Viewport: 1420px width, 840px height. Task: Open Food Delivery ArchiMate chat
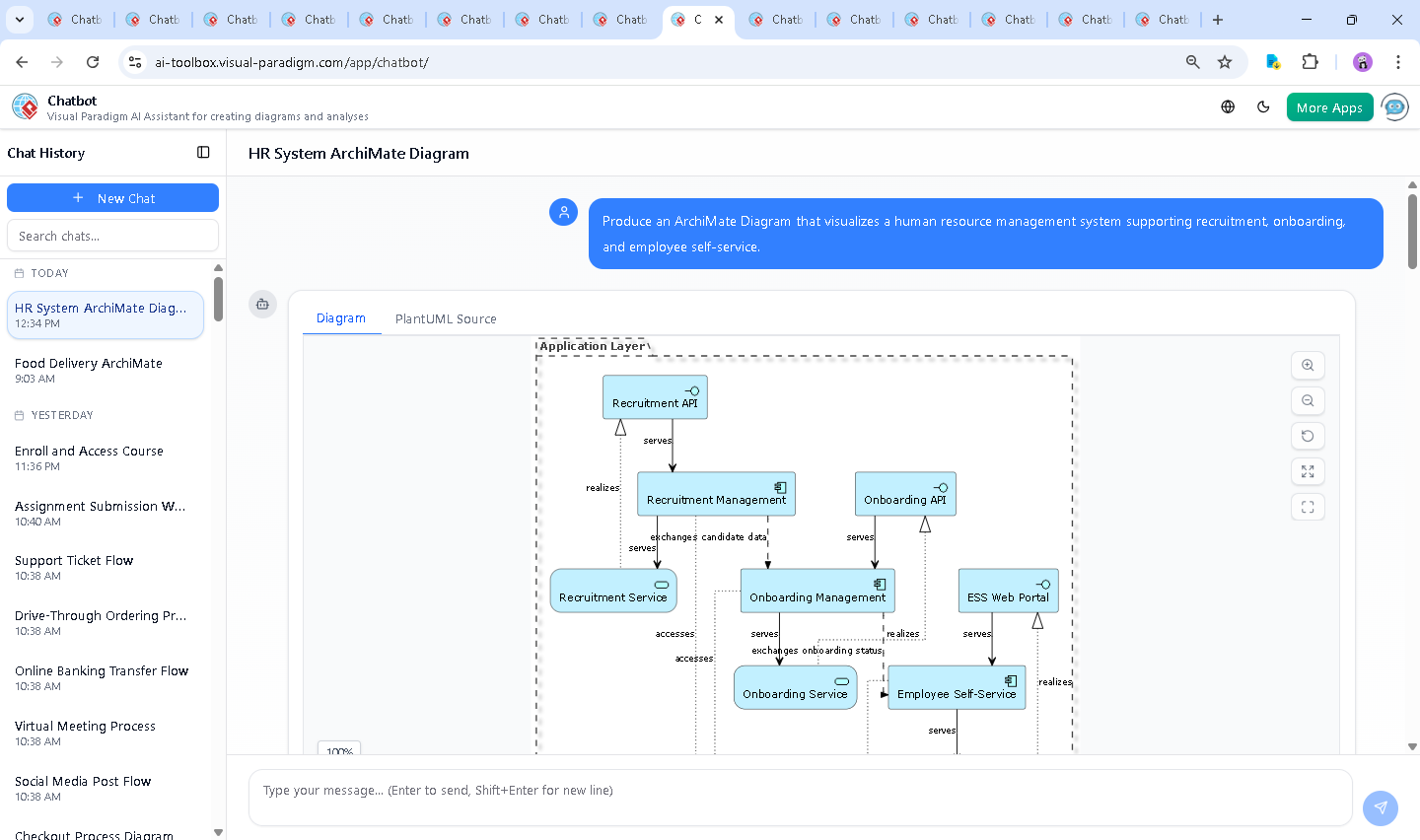coord(89,370)
